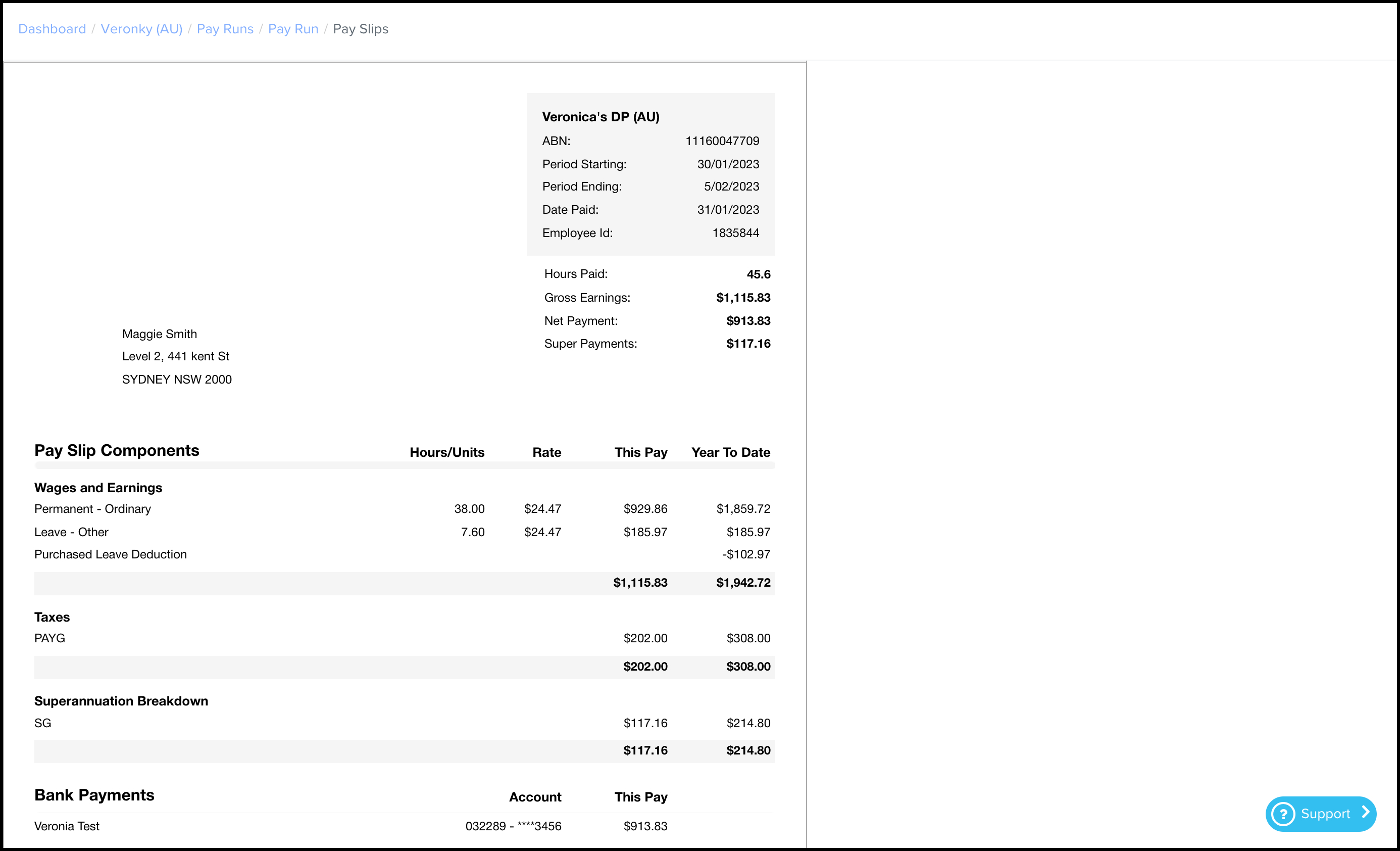Click the Rate column header
1400x851 pixels.
point(546,452)
